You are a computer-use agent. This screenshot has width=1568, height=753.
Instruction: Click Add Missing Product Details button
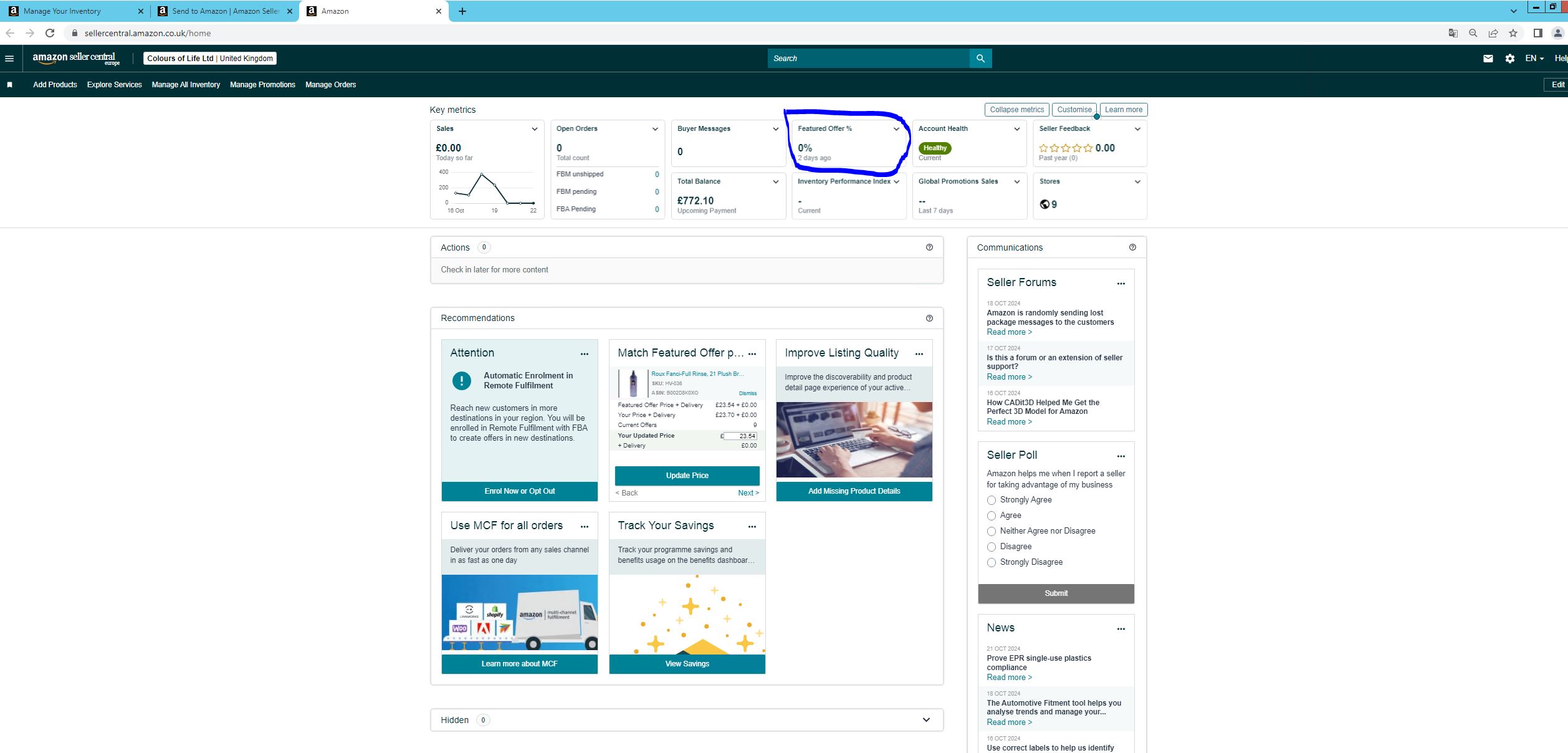click(x=854, y=491)
